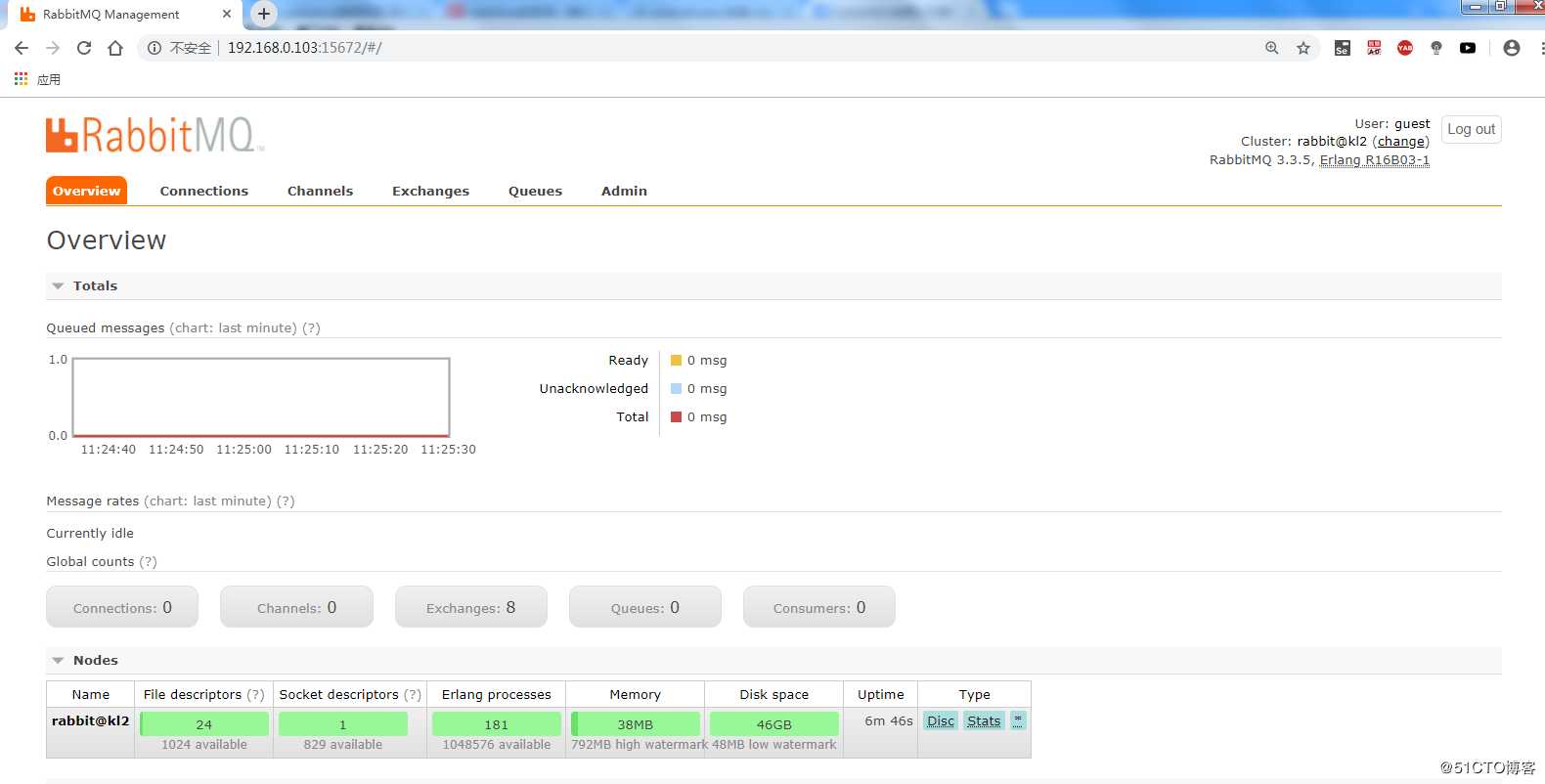Open help for Socket descriptors (?)
This screenshot has width=1545, height=784.
click(413, 694)
